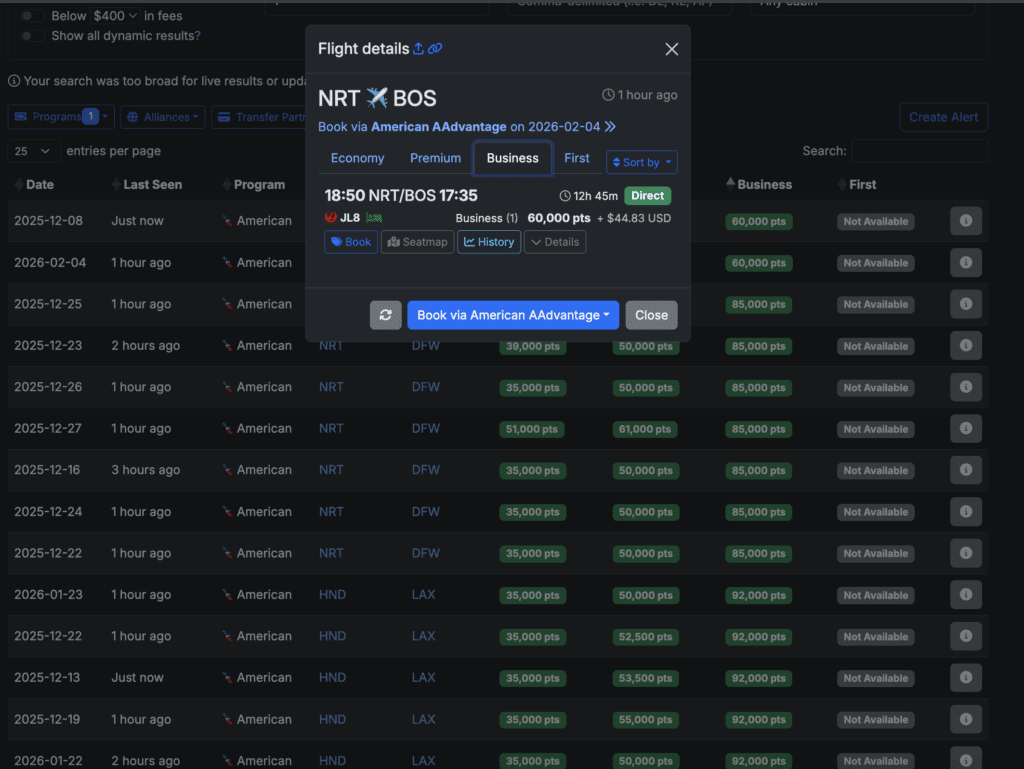The height and width of the screenshot is (769, 1024).
Task: Click the refresh icon in the modal footer
Action: pos(386,315)
